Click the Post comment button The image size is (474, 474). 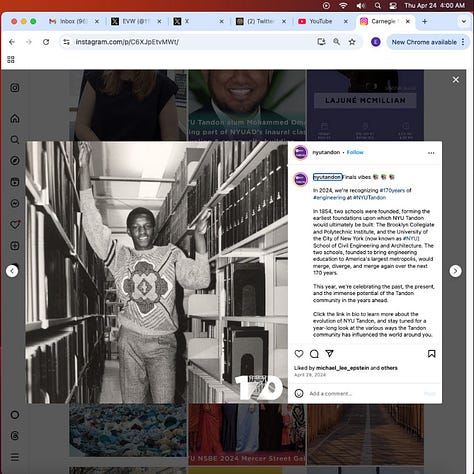(430, 394)
